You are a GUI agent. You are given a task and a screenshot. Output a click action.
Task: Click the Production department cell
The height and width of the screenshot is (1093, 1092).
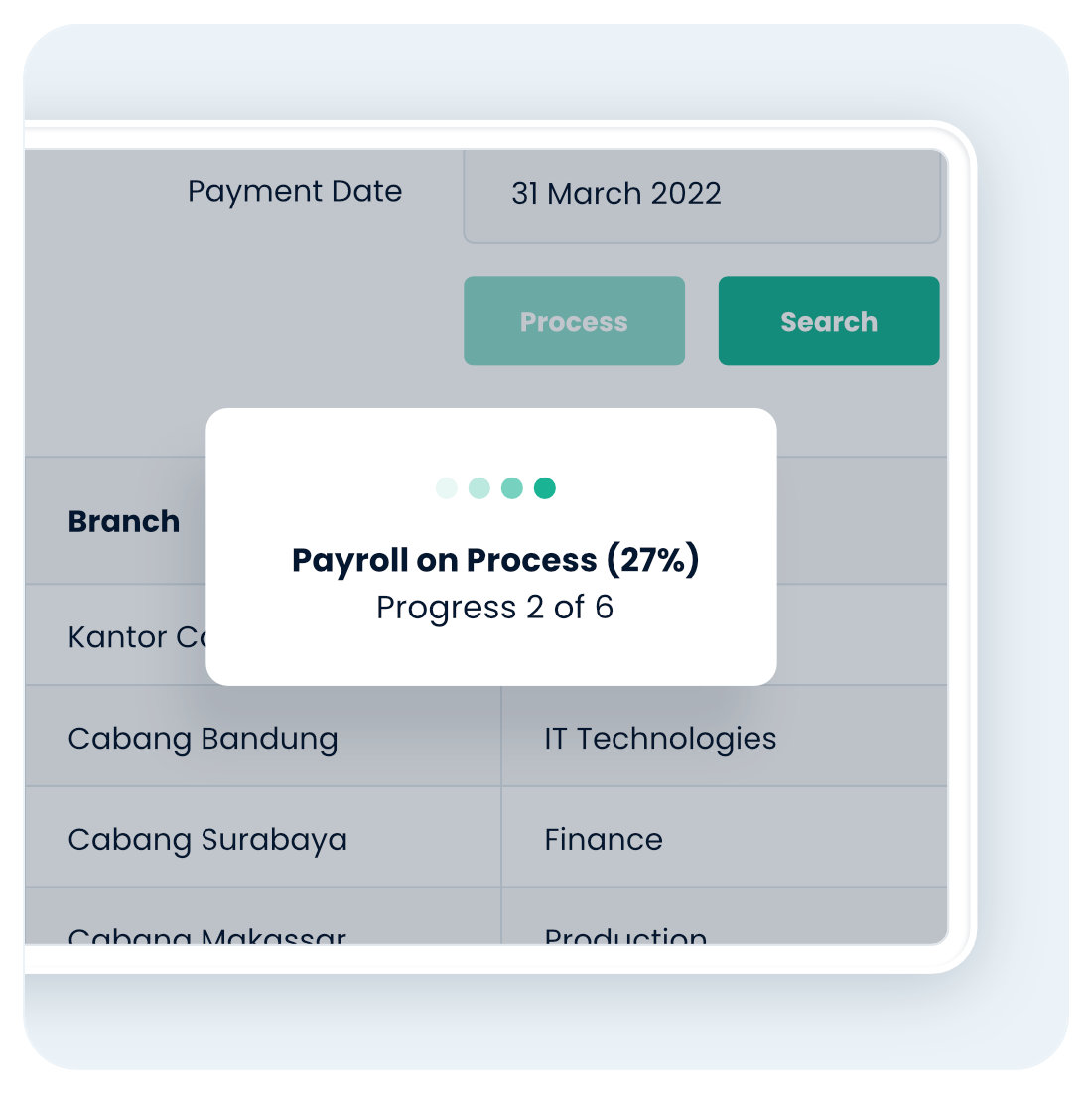(625, 935)
